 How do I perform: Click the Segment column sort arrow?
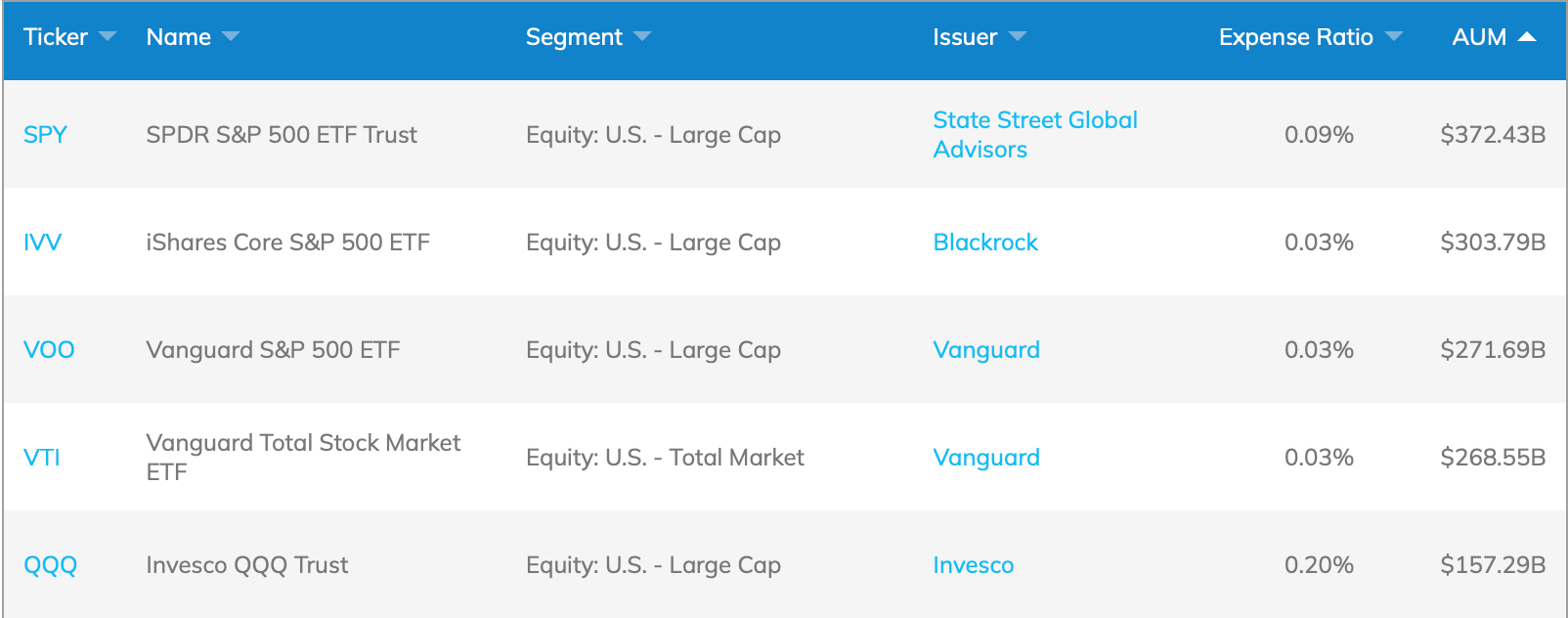[x=642, y=37]
